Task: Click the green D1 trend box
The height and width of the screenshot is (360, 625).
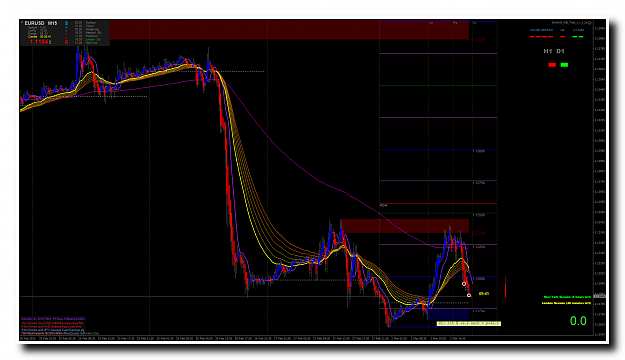Action: coord(564,65)
